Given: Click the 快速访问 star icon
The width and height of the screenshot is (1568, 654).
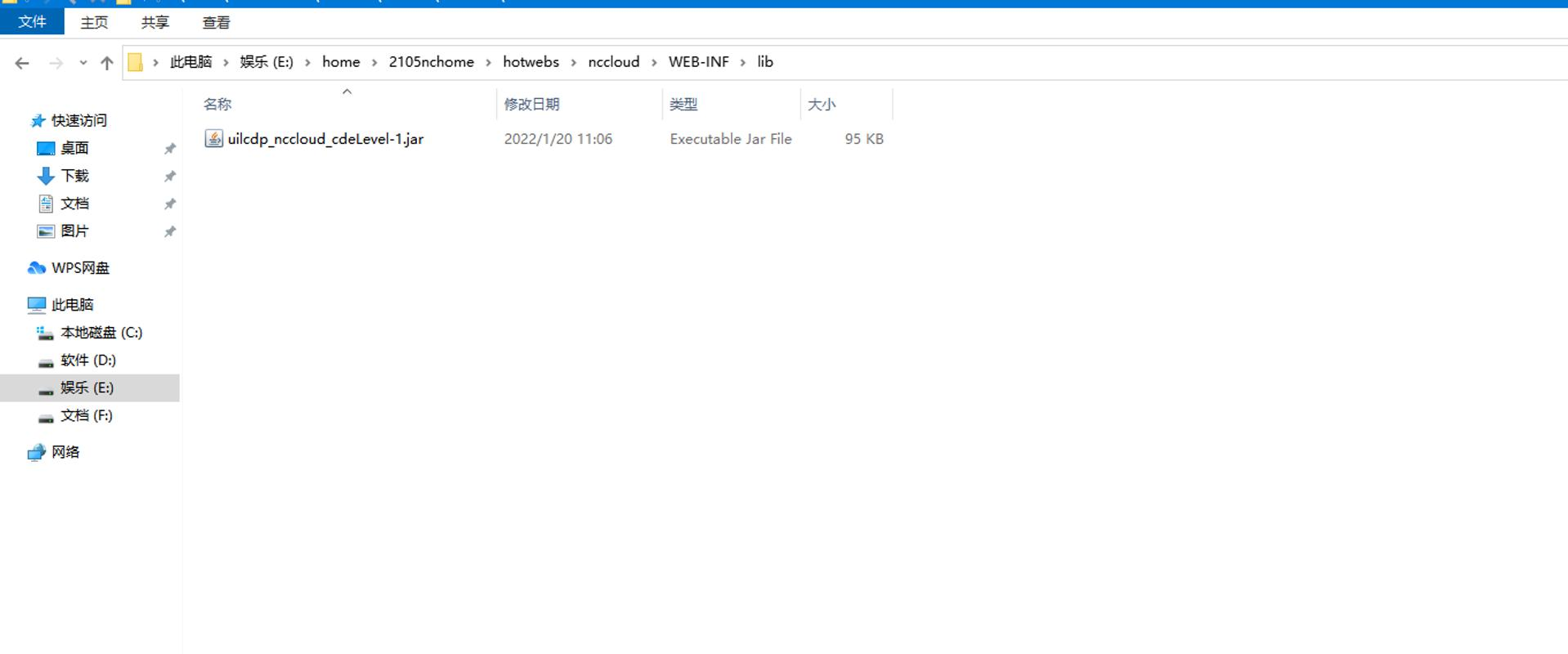Looking at the screenshot, I should tap(38, 121).
